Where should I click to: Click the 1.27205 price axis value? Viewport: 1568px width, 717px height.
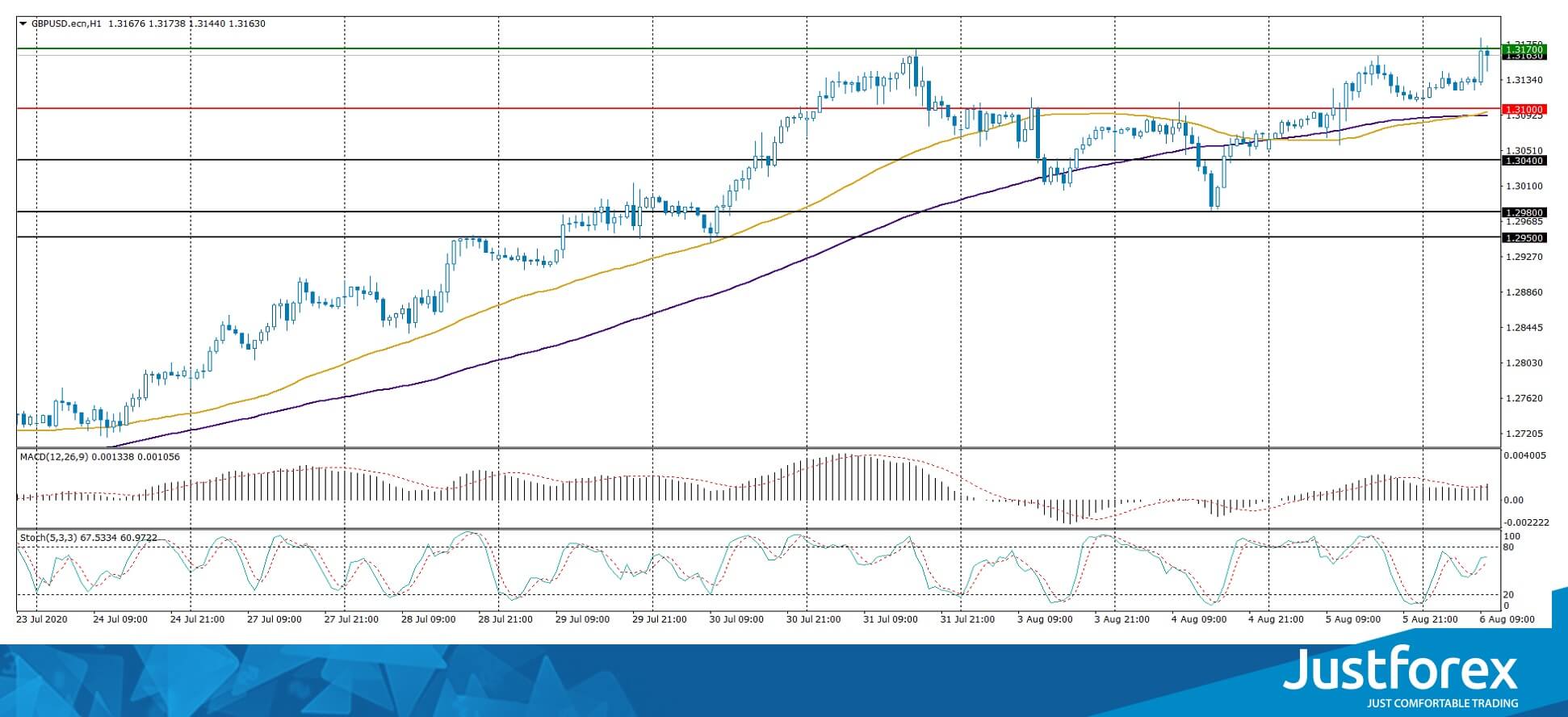pos(1524,434)
